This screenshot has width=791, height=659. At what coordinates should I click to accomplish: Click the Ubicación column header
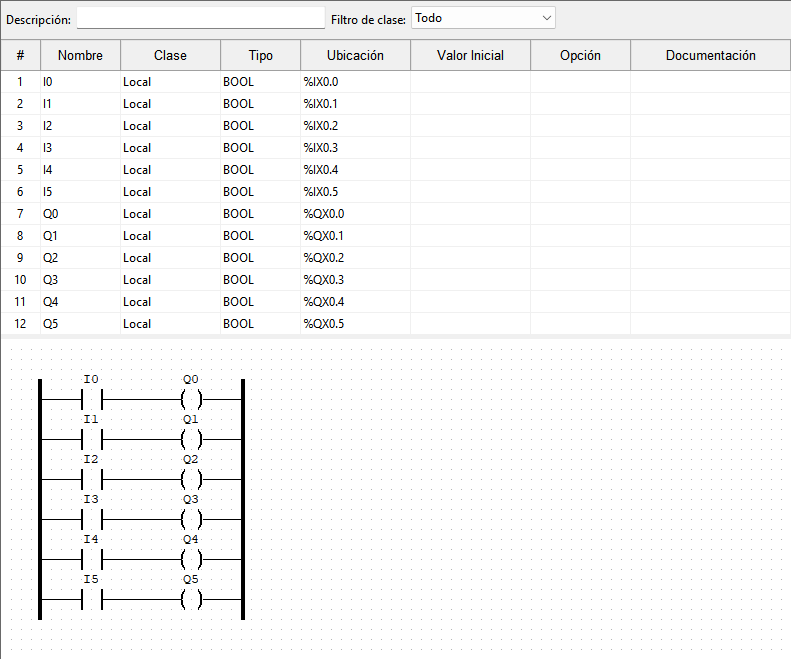tap(355, 56)
